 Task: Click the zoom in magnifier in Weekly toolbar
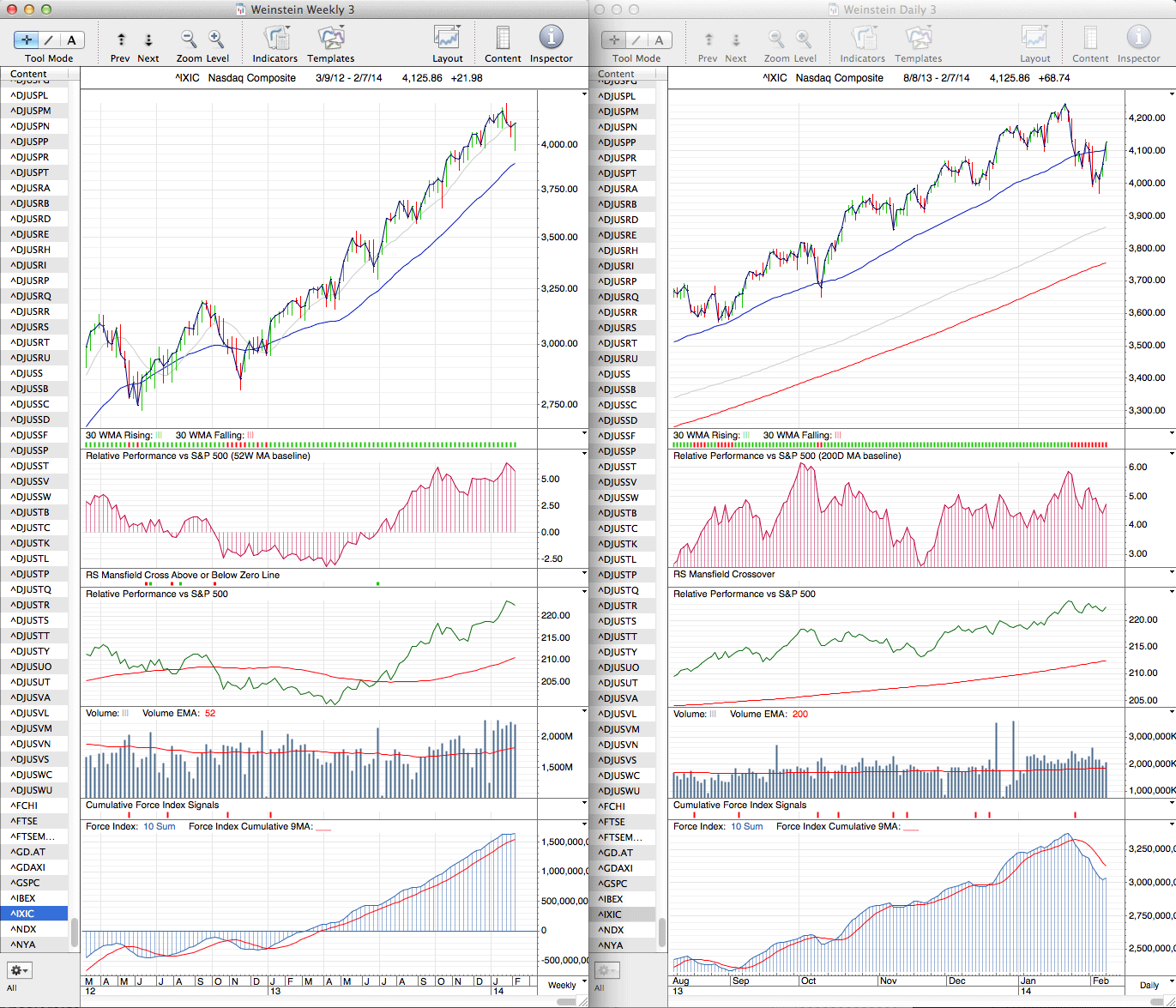(x=216, y=39)
